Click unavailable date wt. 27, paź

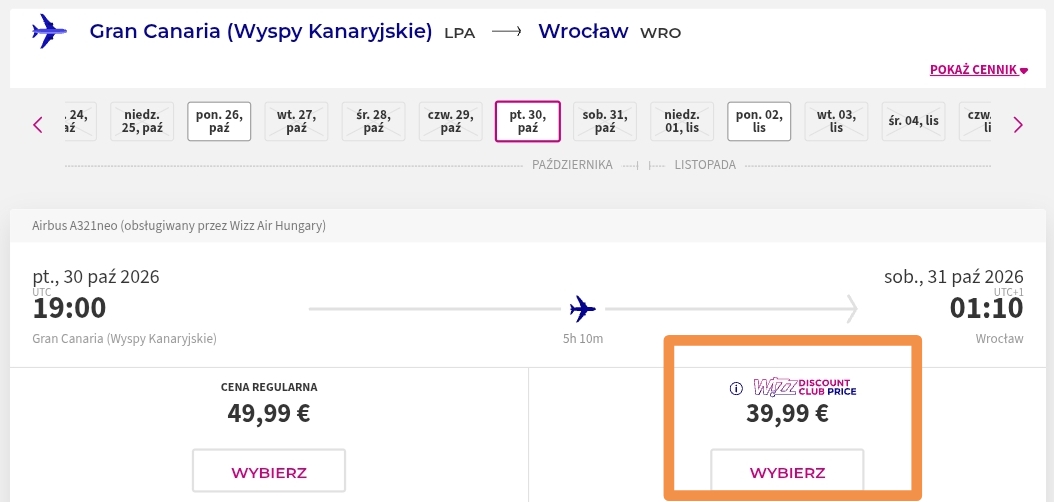[x=296, y=122]
